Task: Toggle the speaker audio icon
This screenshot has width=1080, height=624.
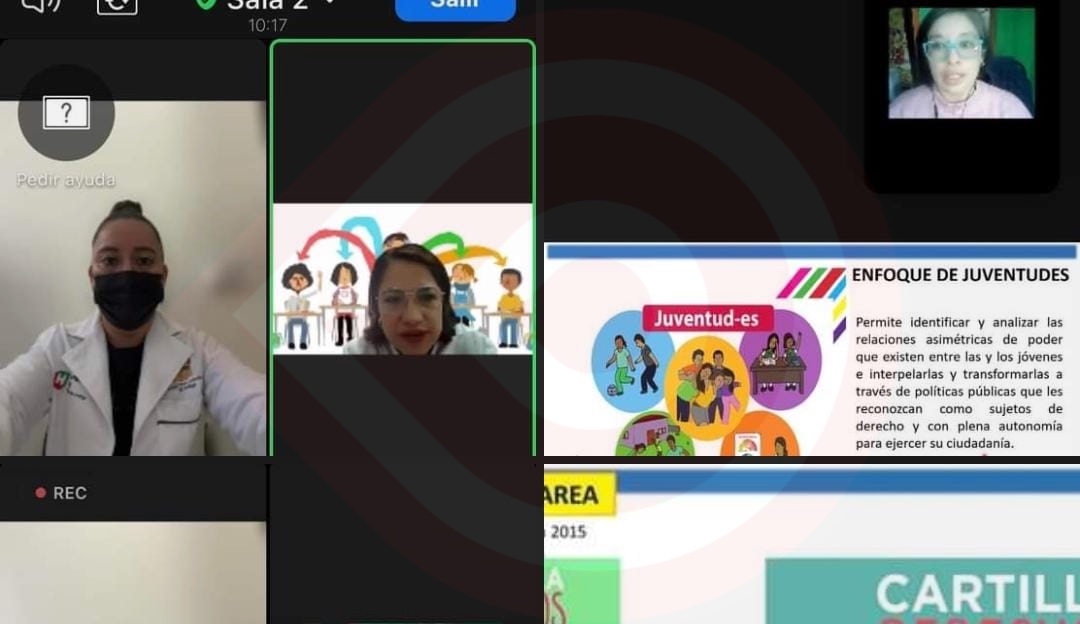Action: coord(40,5)
